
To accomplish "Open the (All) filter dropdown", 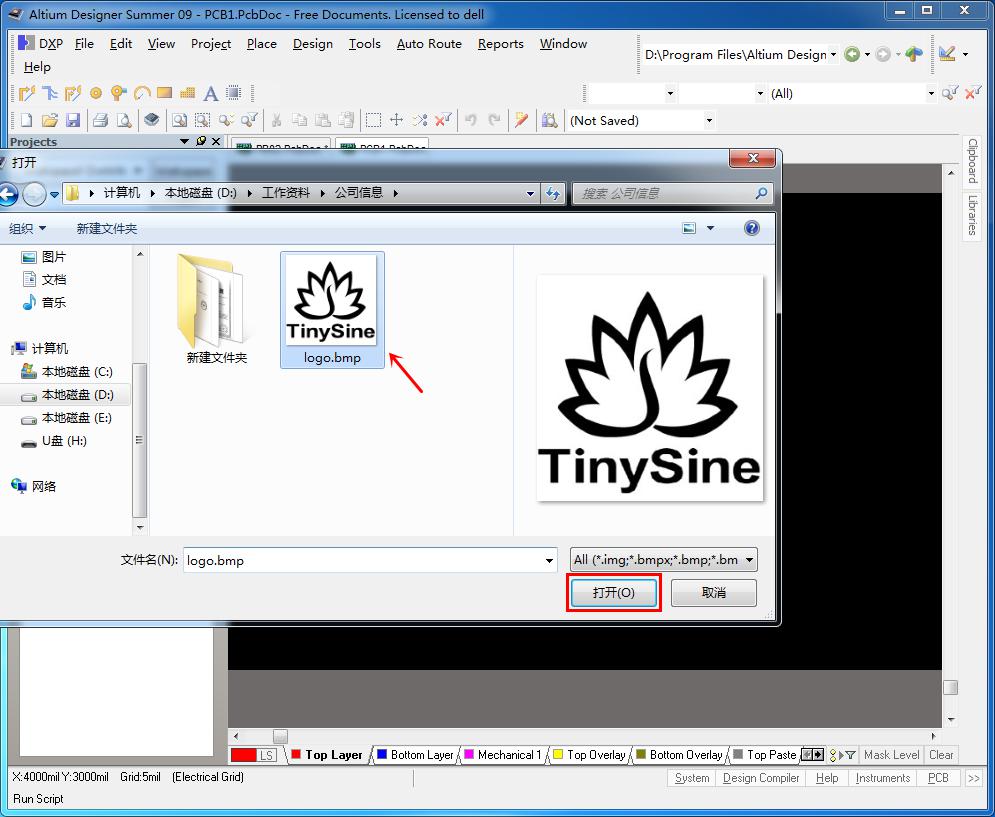I will pos(931,93).
